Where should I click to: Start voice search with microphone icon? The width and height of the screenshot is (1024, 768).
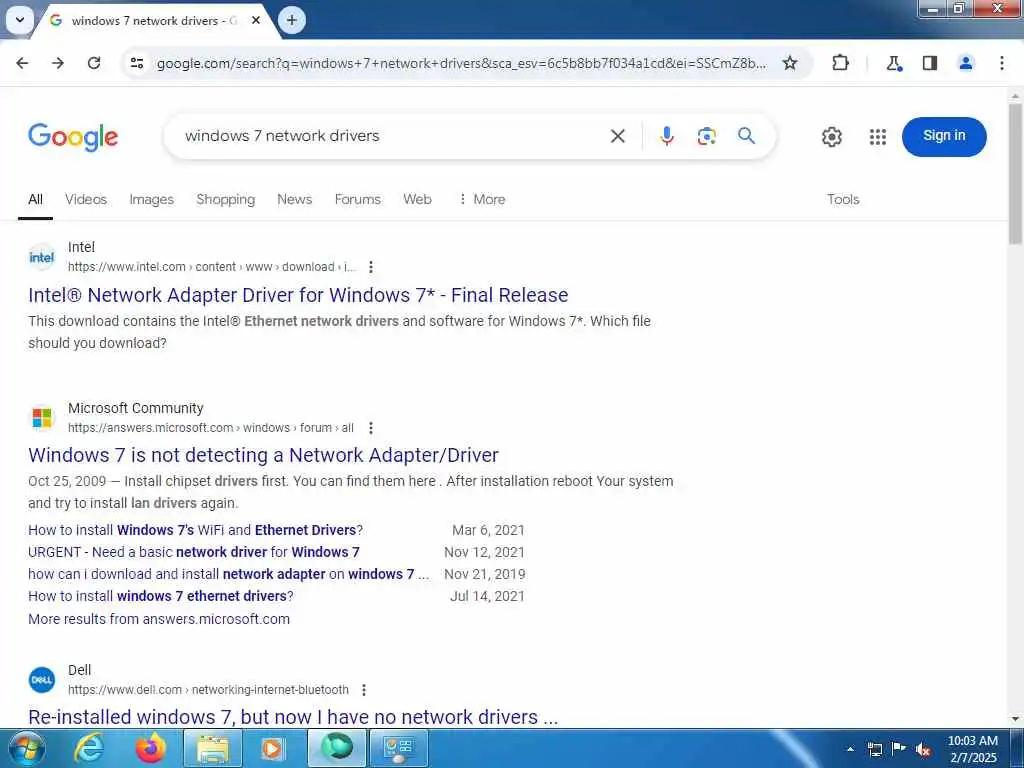667,136
